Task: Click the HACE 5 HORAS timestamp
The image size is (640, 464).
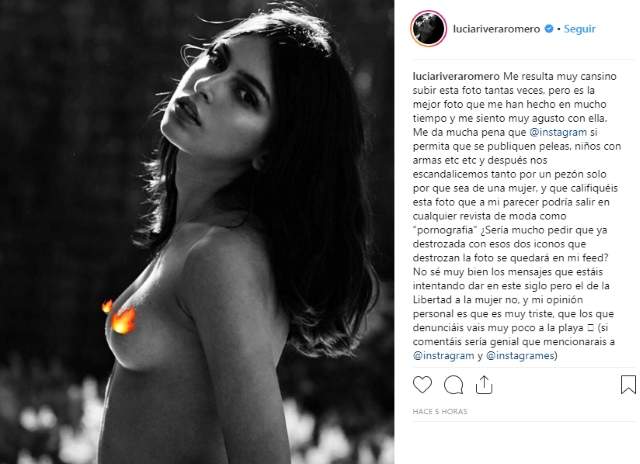Action: point(440,411)
